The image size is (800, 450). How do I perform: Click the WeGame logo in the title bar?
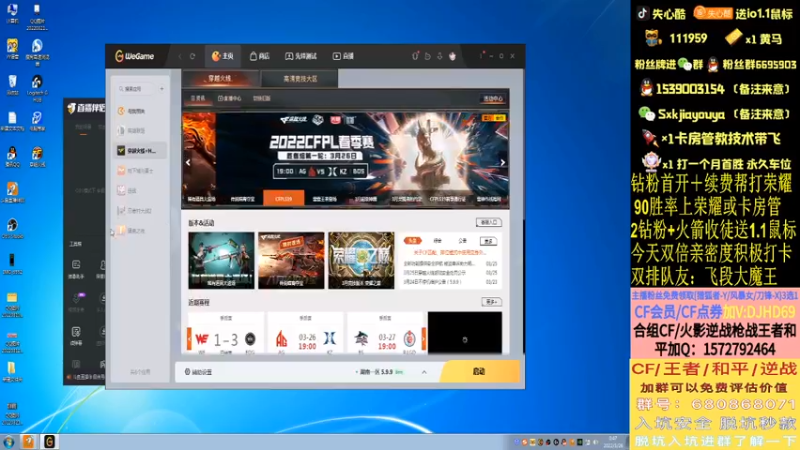pyautogui.click(x=134, y=56)
